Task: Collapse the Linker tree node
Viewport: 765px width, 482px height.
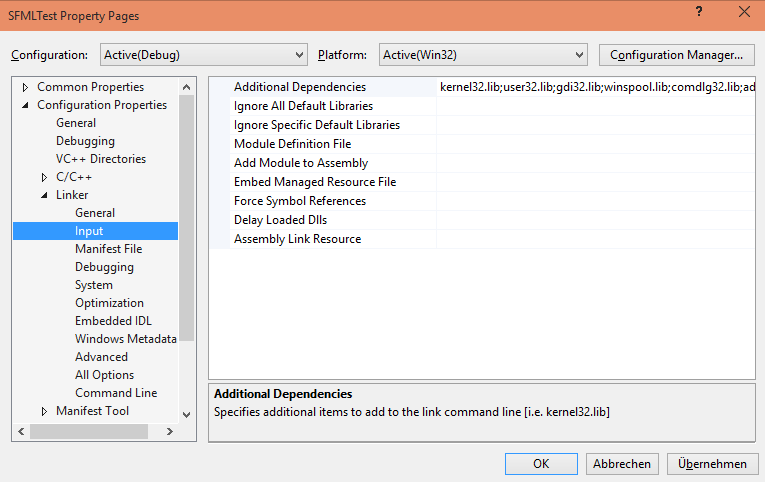Action: point(44,195)
